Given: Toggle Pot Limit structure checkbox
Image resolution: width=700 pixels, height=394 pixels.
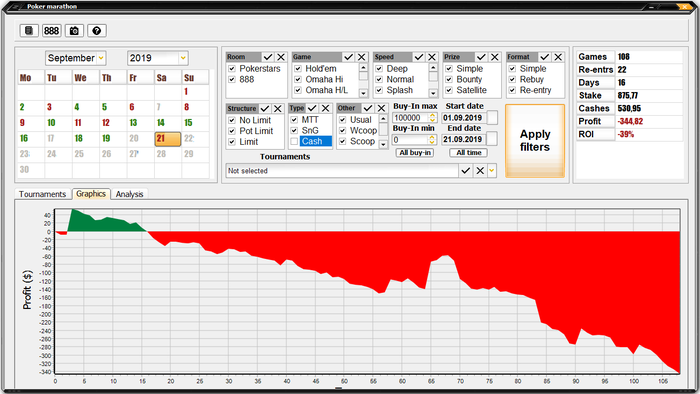Looking at the screenshot, I should tap(232, 131).
